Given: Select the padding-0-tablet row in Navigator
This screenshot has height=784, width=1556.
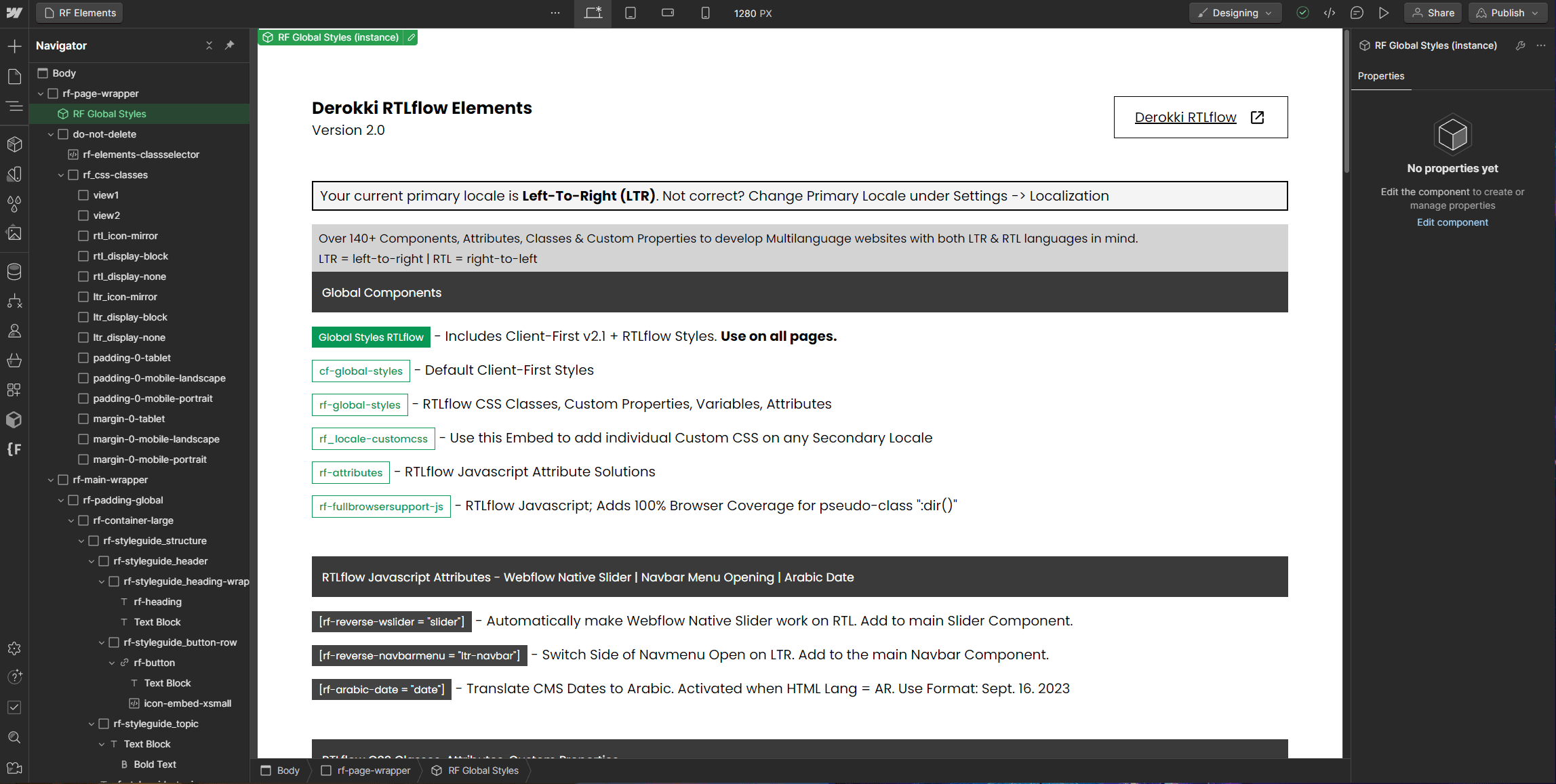Looking at the screenshot, I should click(x=140, y=358).
